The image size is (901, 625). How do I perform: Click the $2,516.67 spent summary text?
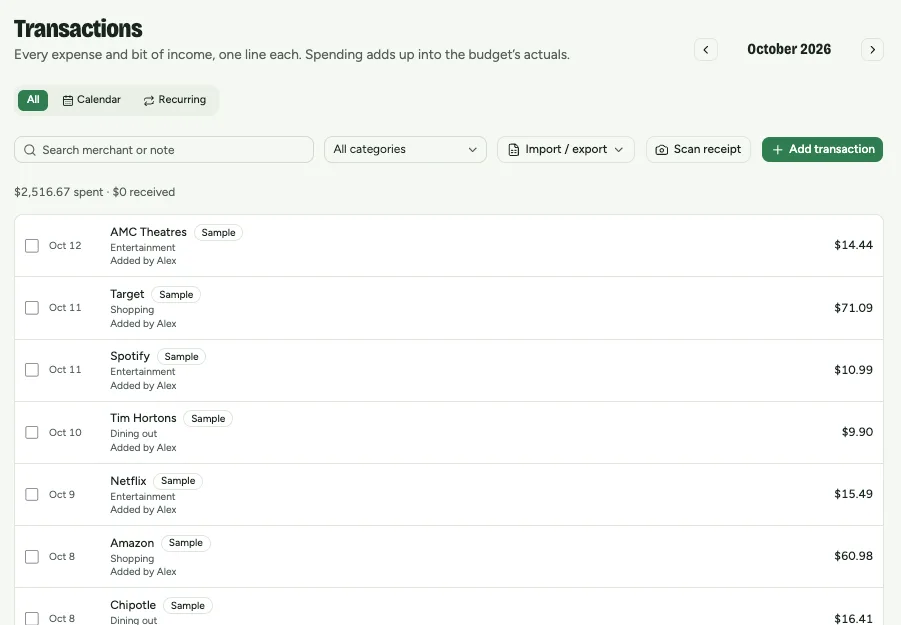[59, 192]
